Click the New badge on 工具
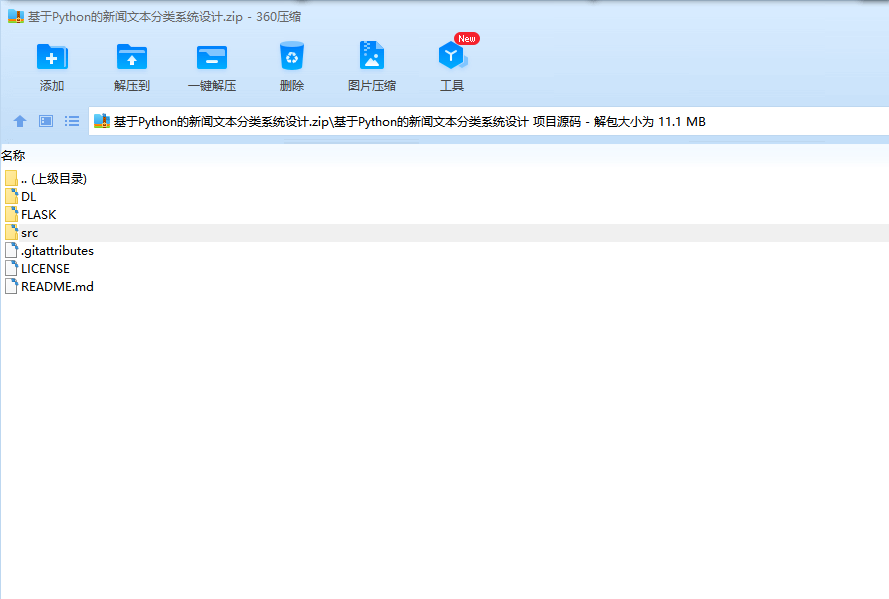 coord(467,39)
